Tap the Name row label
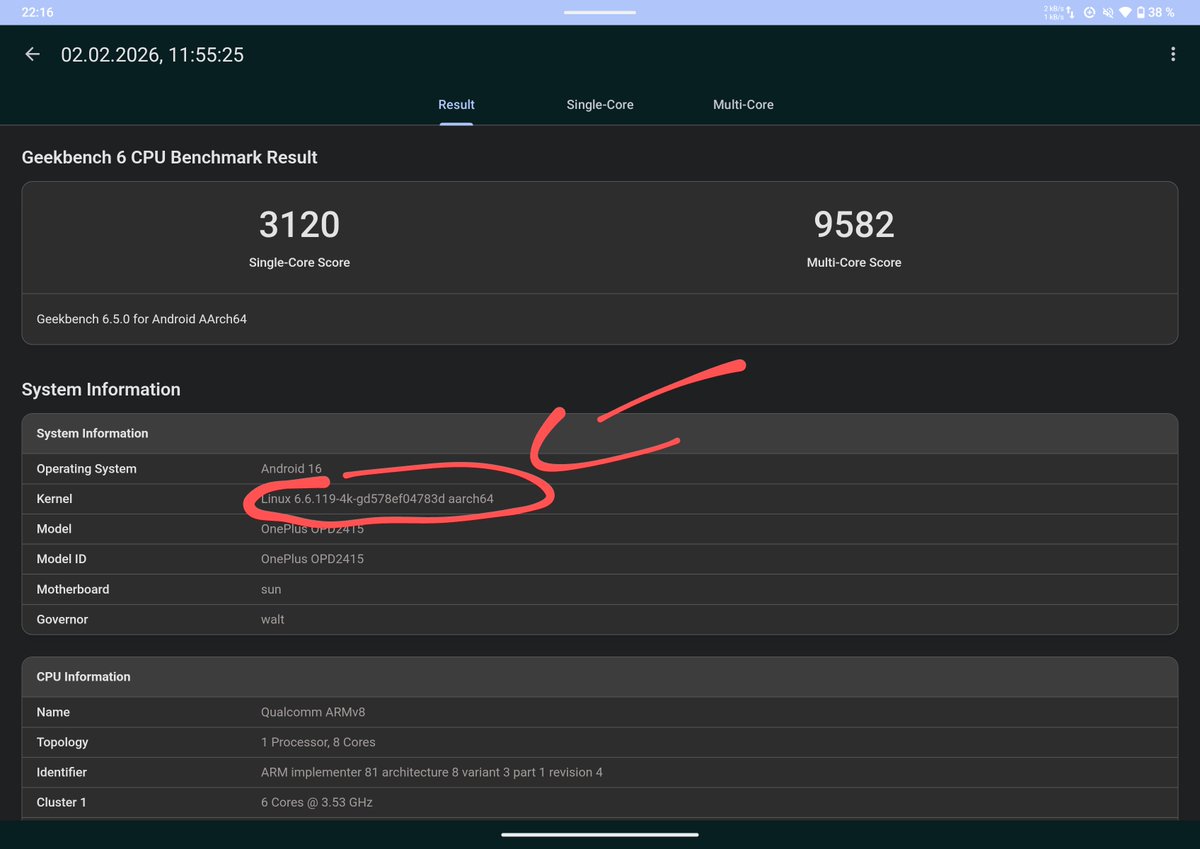The image size is (1200, 849). coord(53,712)
